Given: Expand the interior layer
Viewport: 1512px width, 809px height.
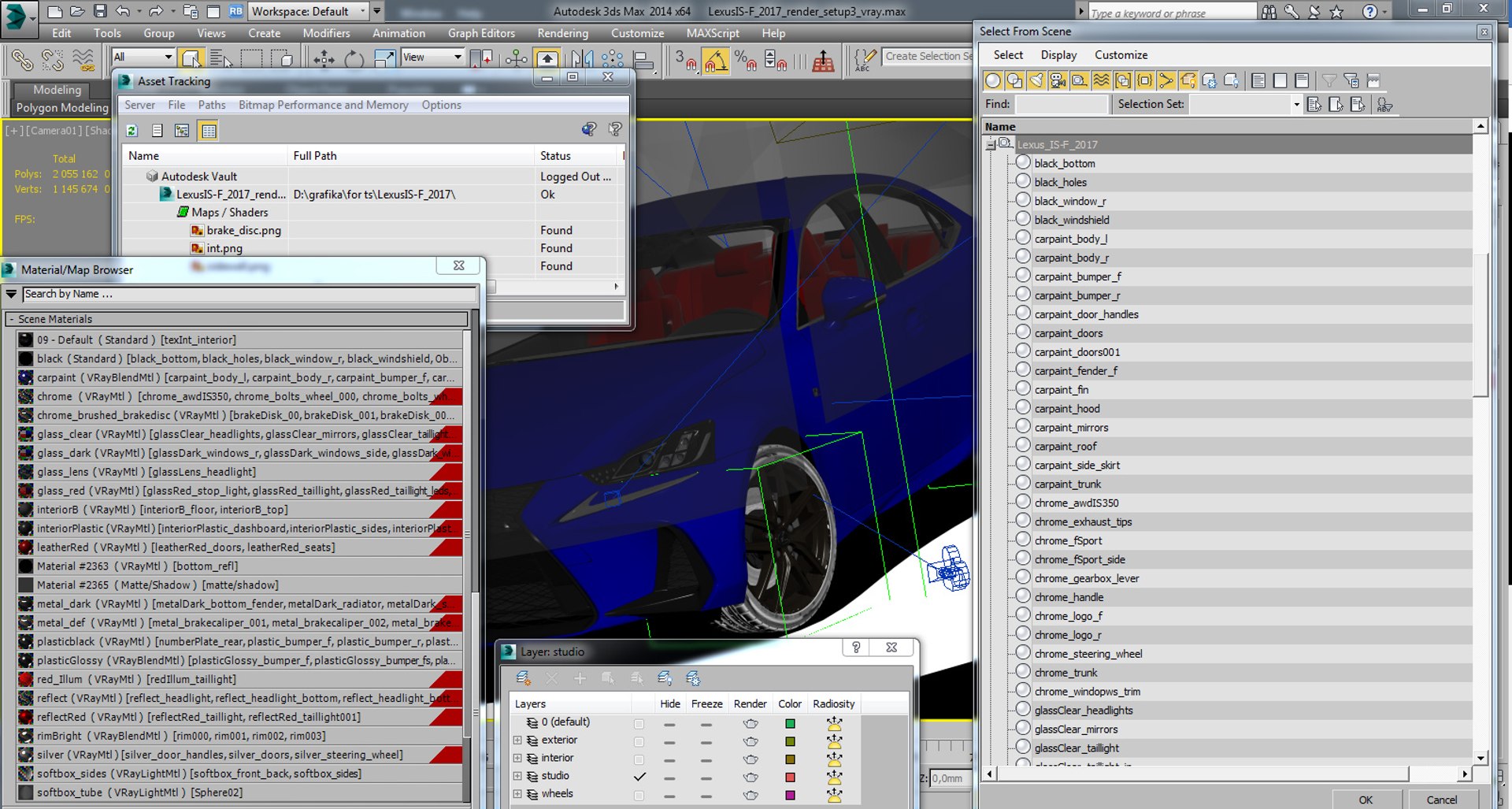Looking at the screenshot, I should 517,758.
